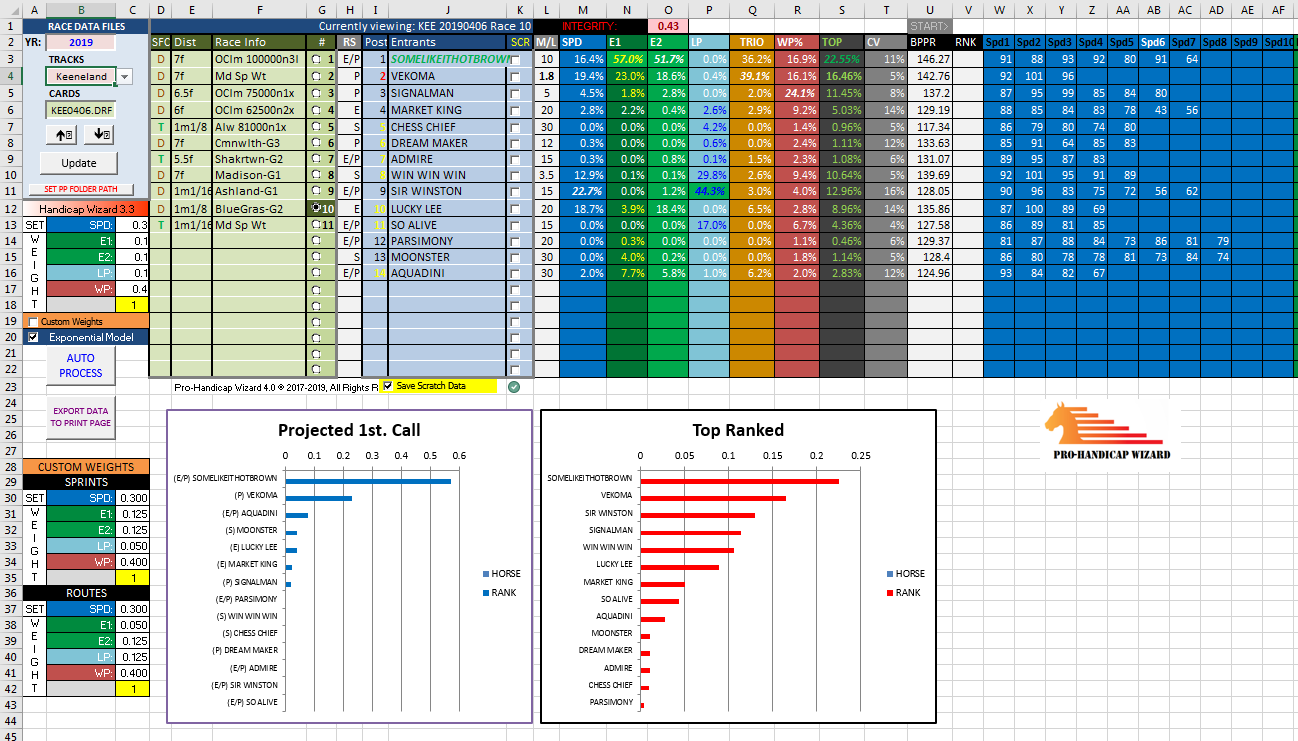
Task: Click the gray START button above BPPR
Action: 929,26
